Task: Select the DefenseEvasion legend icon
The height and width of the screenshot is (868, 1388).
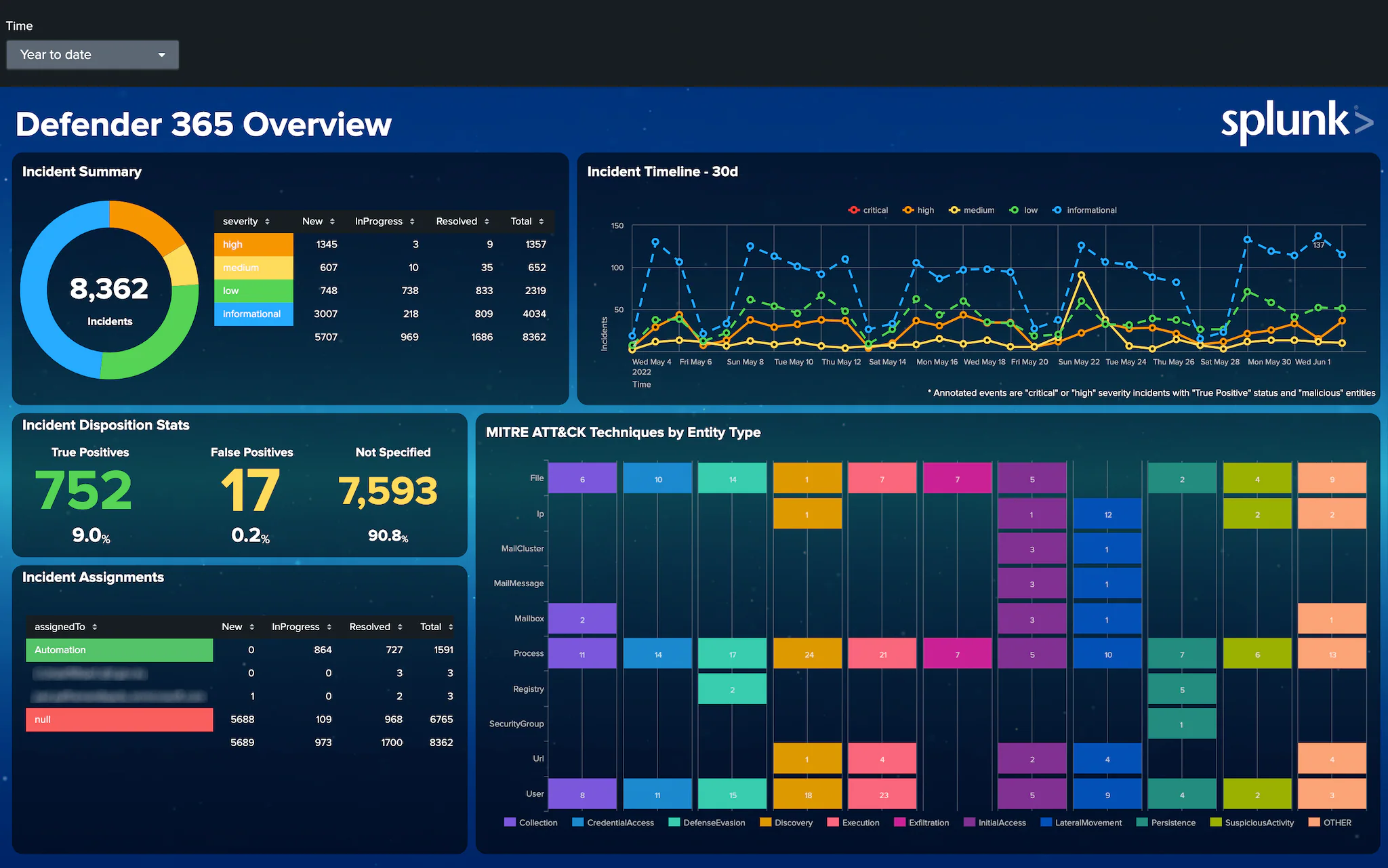Action: click(674, 822)
